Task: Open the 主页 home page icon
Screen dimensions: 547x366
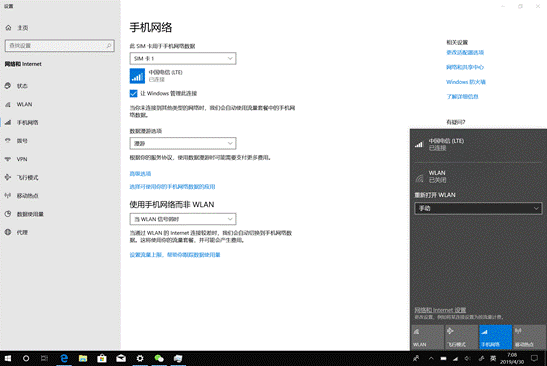Action: coord(8,28)
